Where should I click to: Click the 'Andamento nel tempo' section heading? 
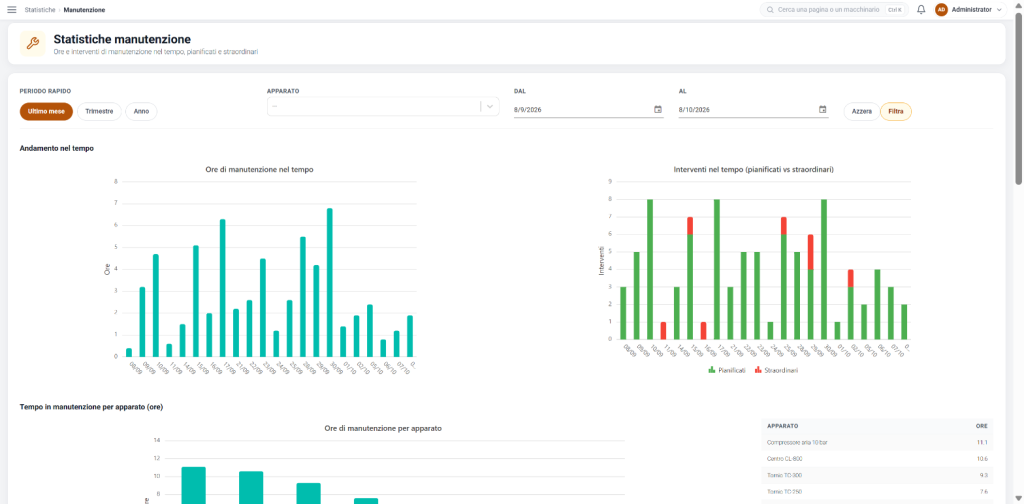point(57,149)
